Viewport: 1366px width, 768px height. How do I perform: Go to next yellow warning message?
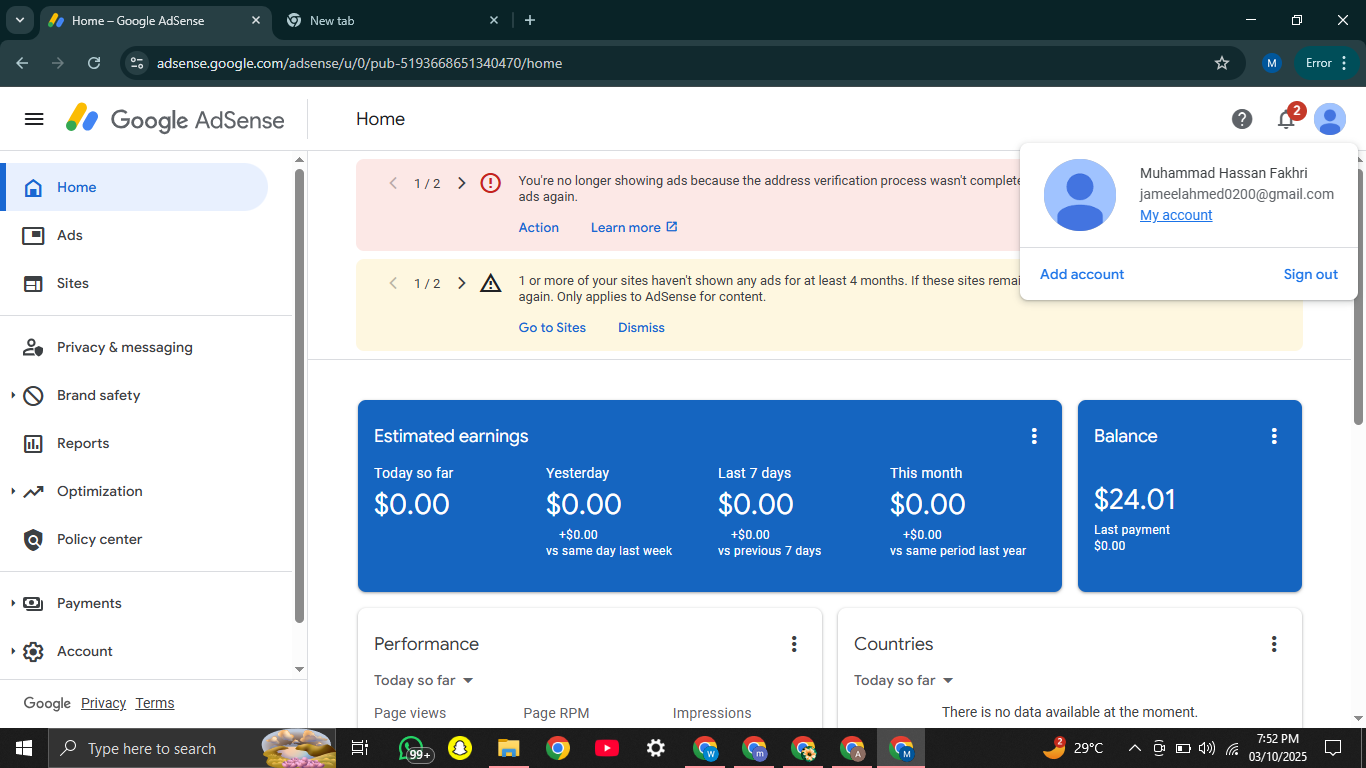(x=461, y=283)
